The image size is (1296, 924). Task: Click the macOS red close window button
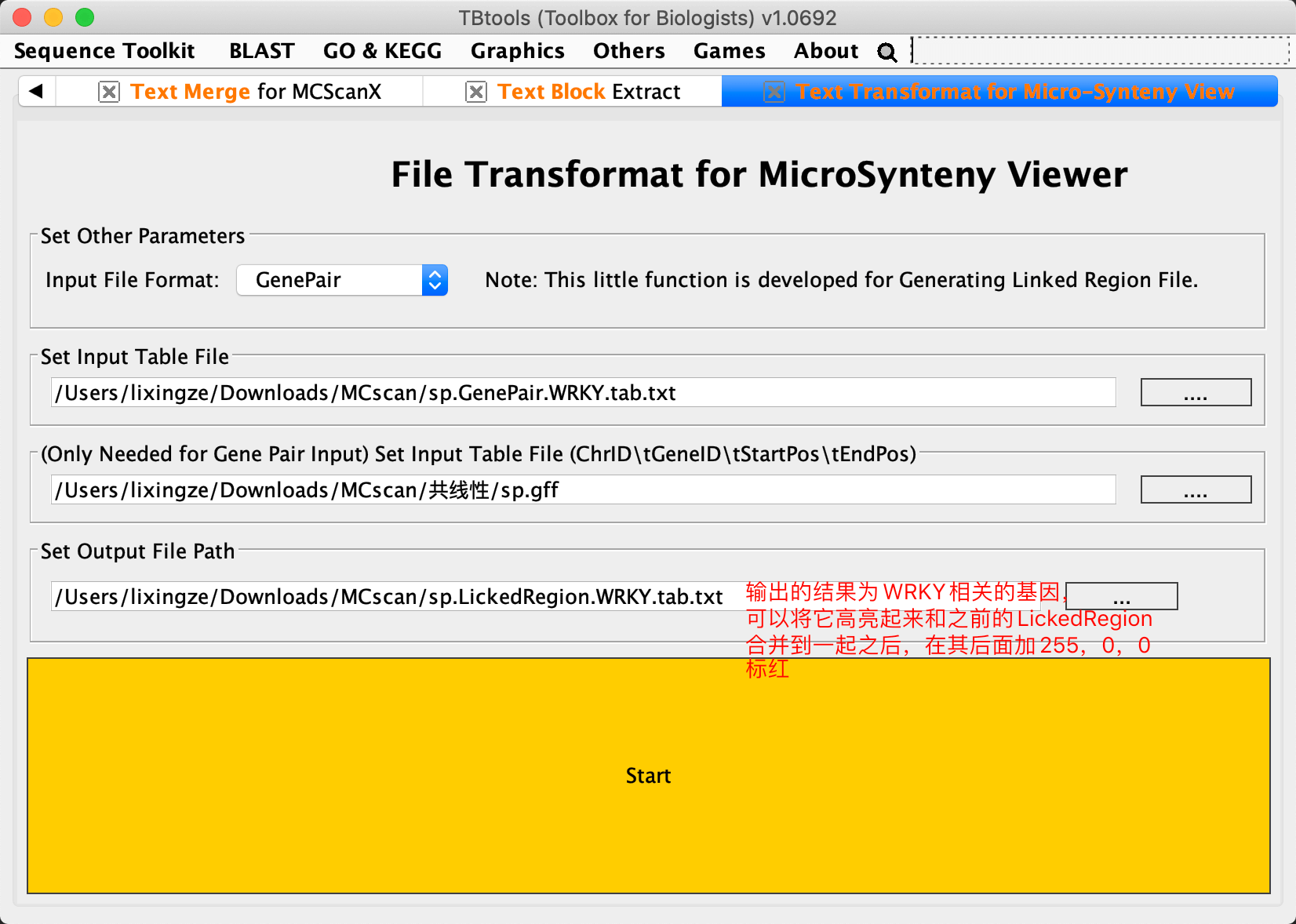22,17
